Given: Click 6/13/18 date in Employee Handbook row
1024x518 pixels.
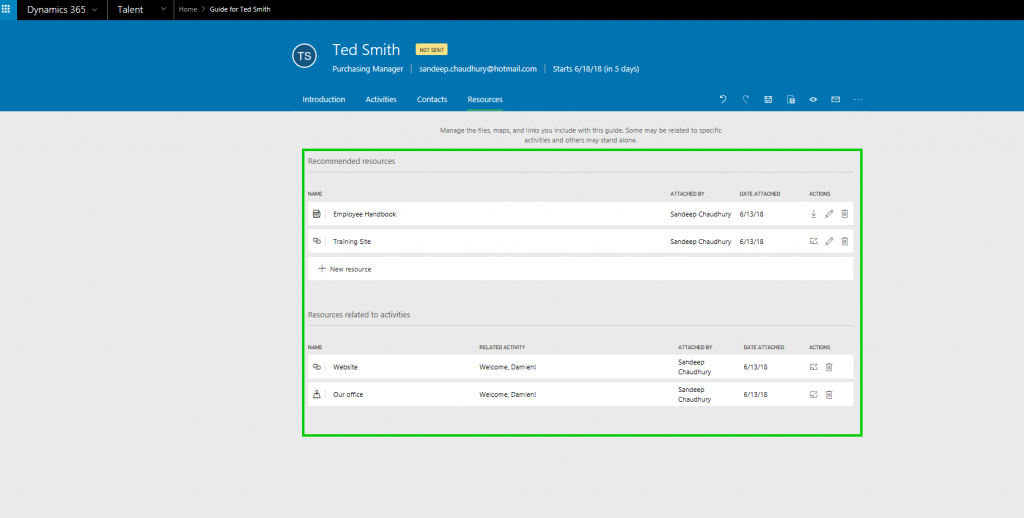Looking at the screenshot, I should pyautogui.click(x=752, y=214).
